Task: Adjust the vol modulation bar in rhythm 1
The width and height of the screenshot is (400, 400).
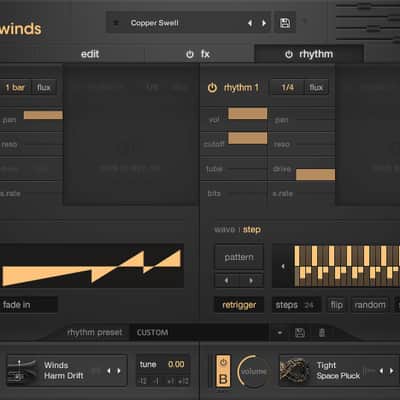Action: point(248,114)
